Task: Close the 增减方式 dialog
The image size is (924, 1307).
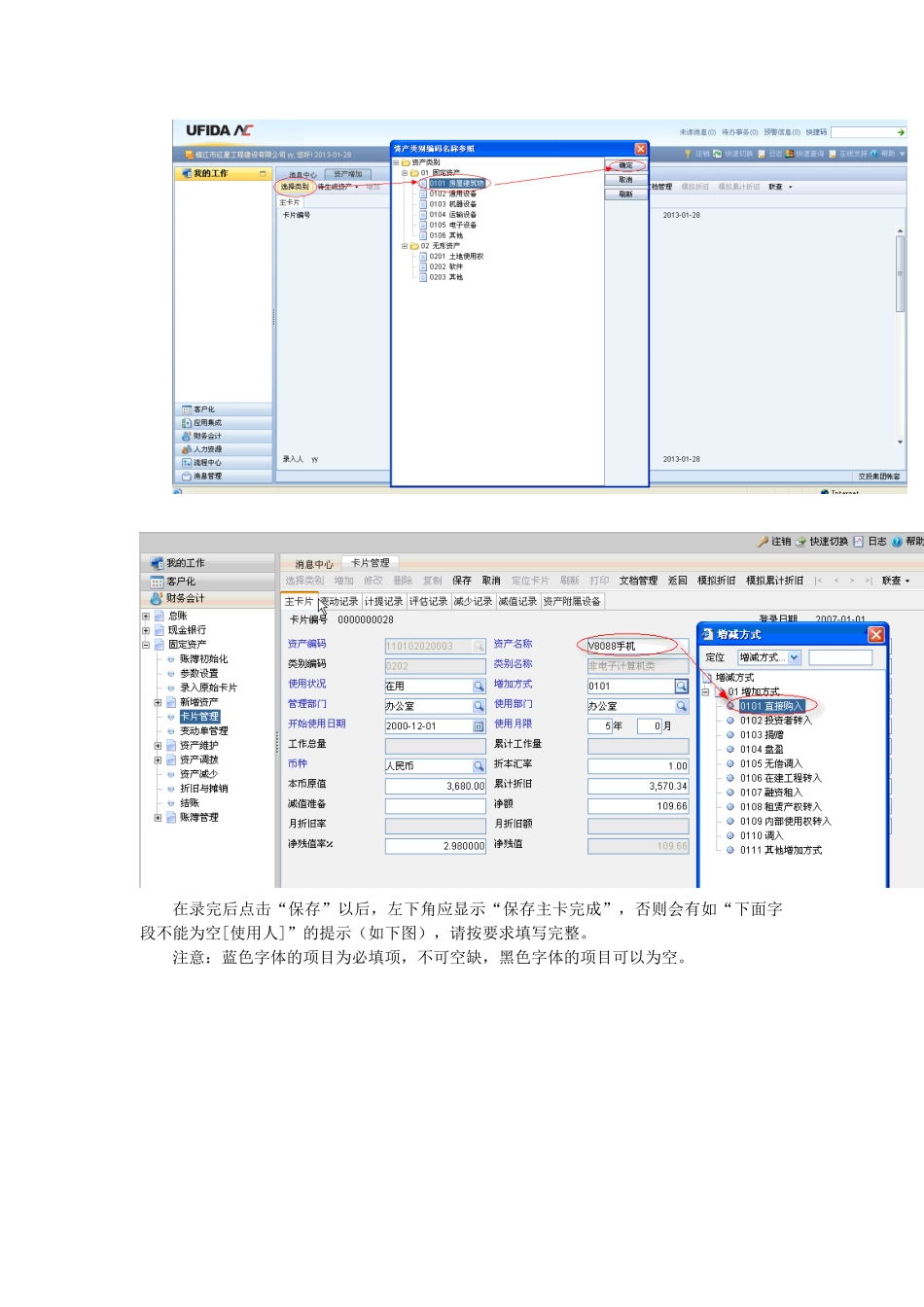Action: [x=875, y=634]
